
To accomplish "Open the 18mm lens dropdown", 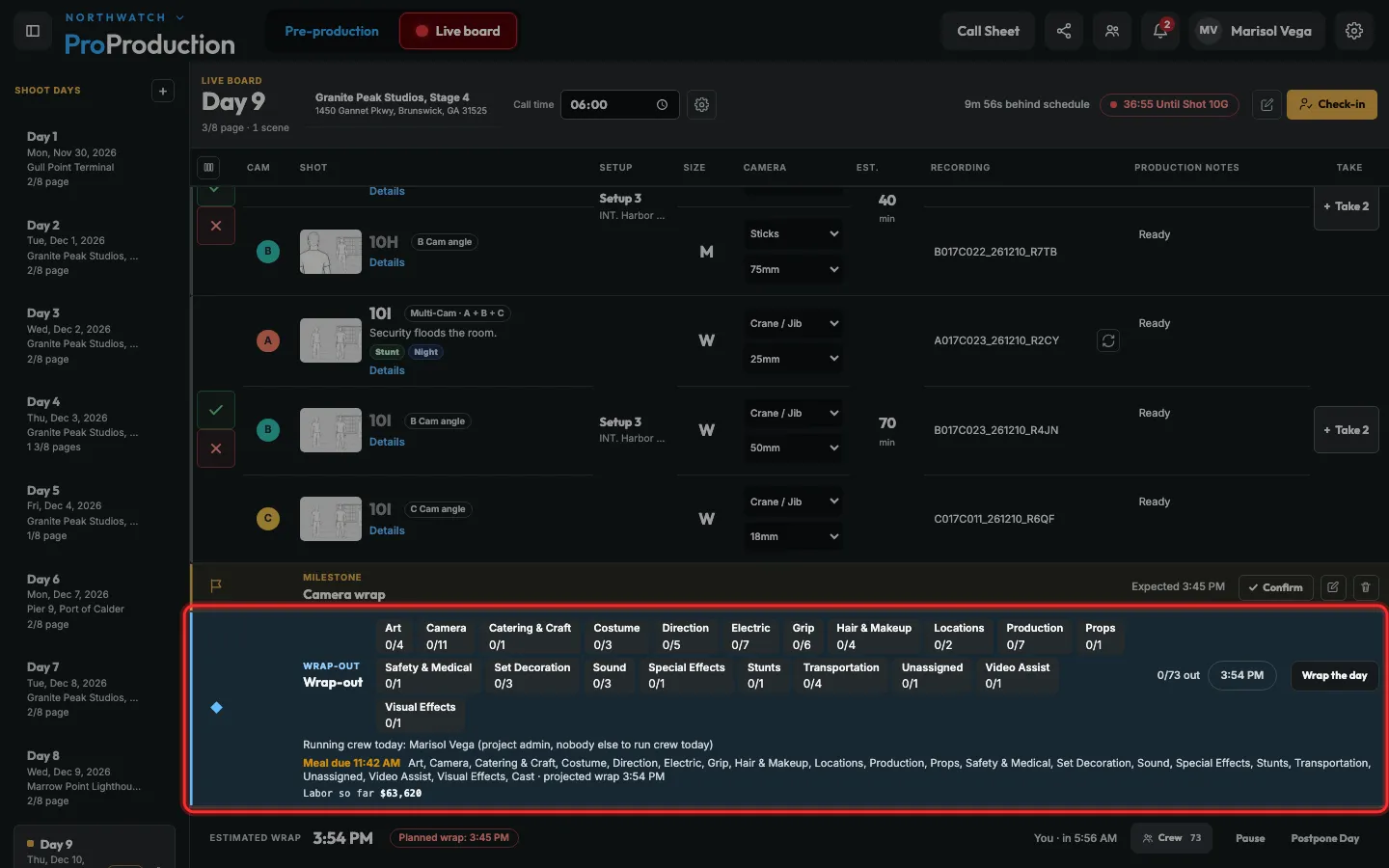I will click(794, 536).
